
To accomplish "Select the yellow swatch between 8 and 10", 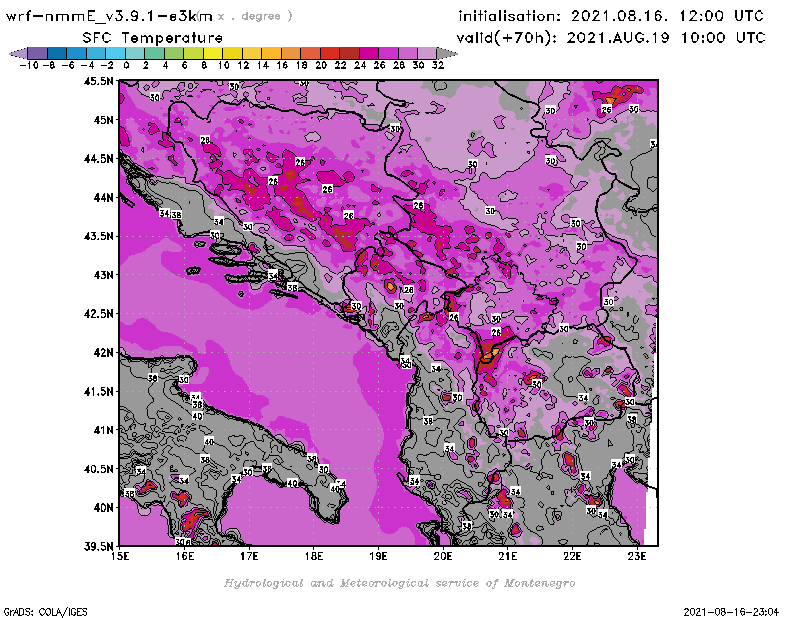I will coord(213,53).
